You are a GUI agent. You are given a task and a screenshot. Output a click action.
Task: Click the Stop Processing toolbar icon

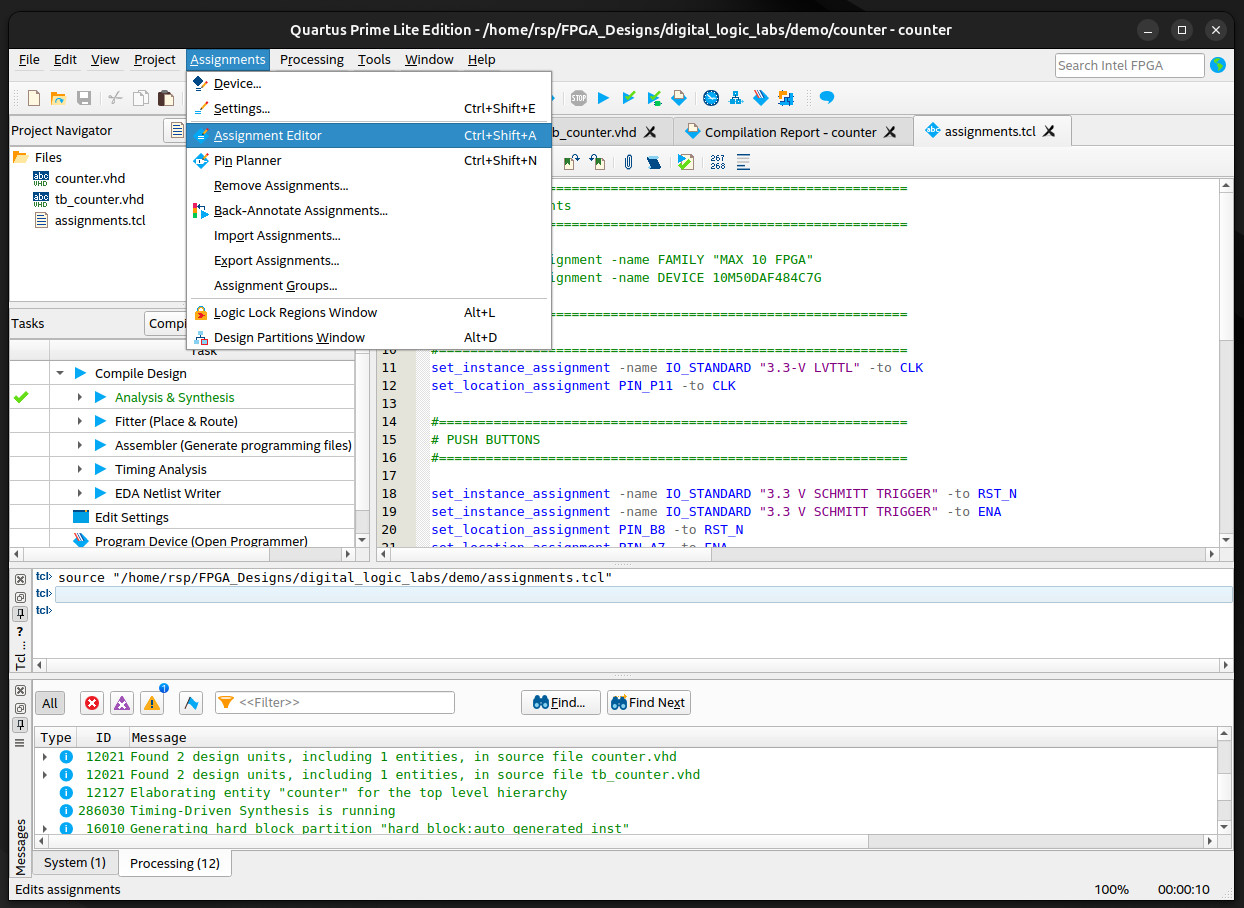point(579,98)
